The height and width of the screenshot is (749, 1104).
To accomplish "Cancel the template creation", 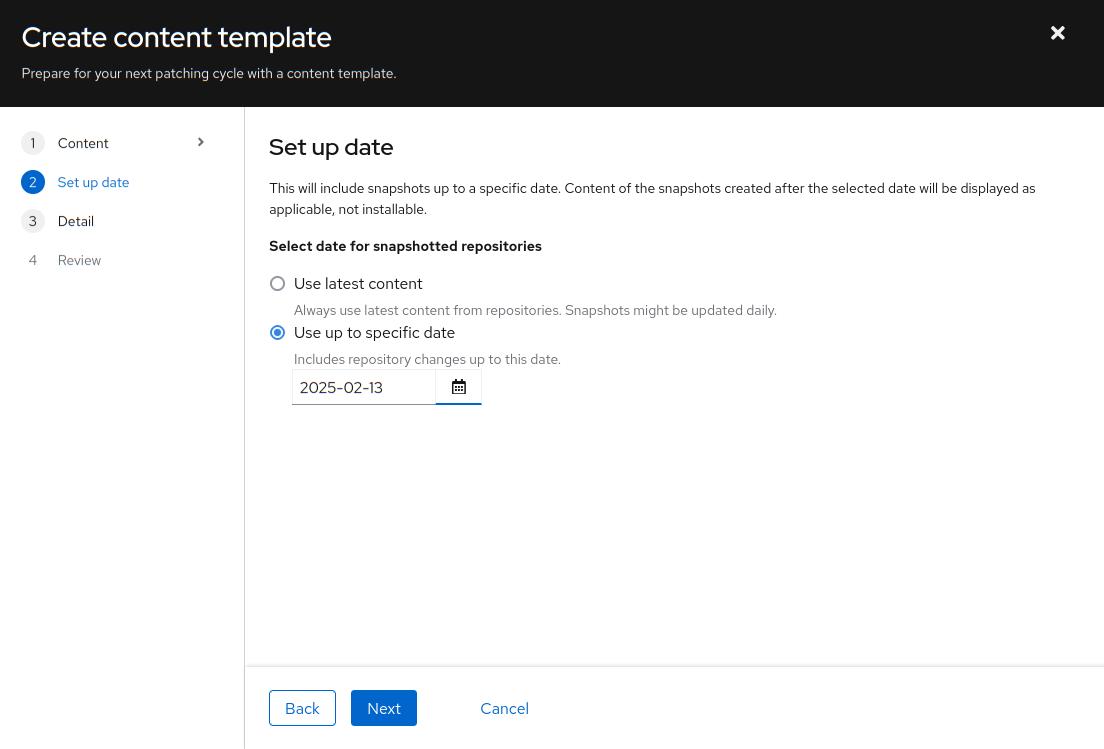I will pyautogui.click(x=504, y=708).
